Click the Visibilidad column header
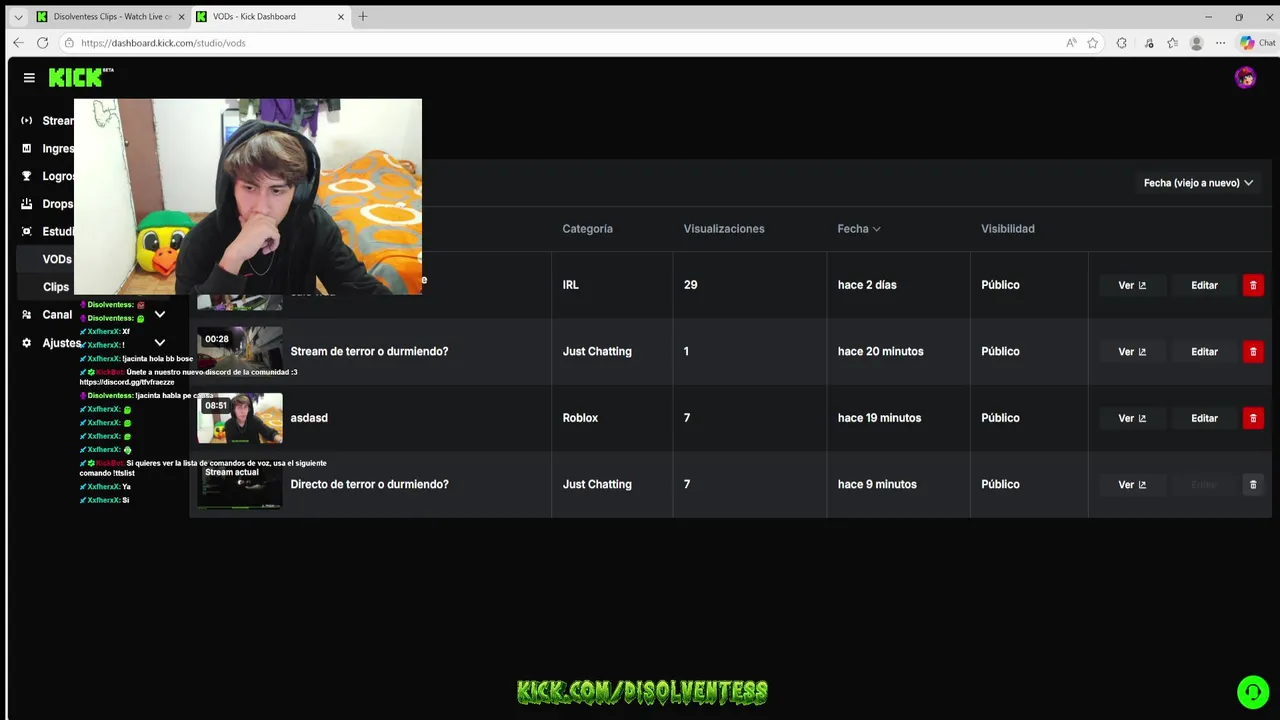 point(1008,229)
